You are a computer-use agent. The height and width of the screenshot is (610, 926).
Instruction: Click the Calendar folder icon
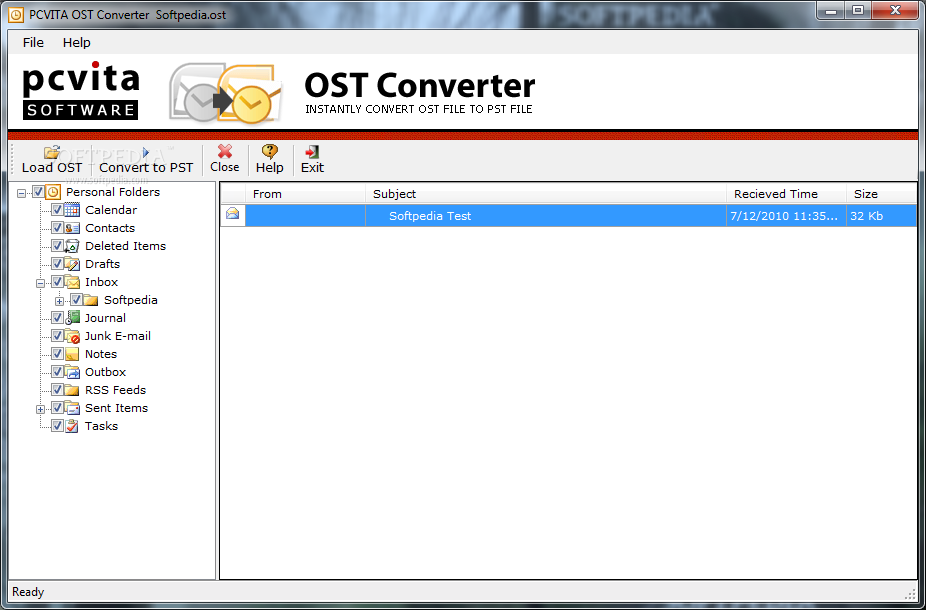point(72,210)
